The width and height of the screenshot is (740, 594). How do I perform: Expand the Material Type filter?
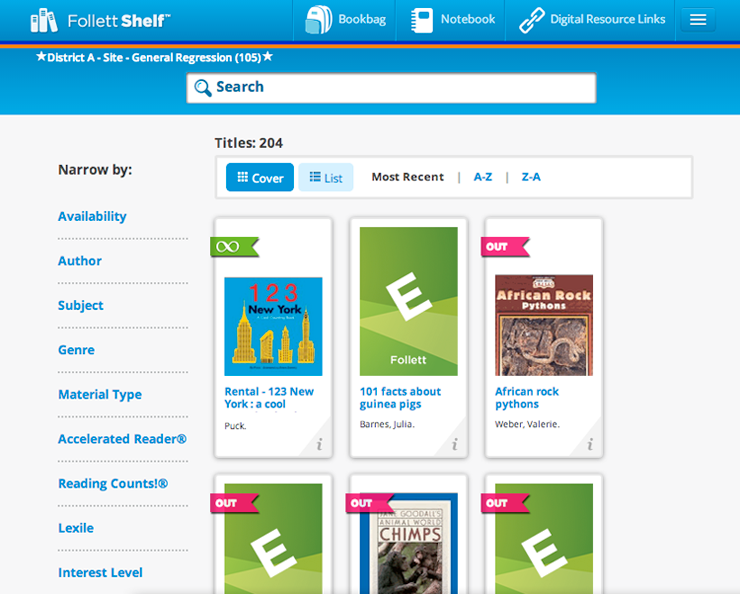100,394
